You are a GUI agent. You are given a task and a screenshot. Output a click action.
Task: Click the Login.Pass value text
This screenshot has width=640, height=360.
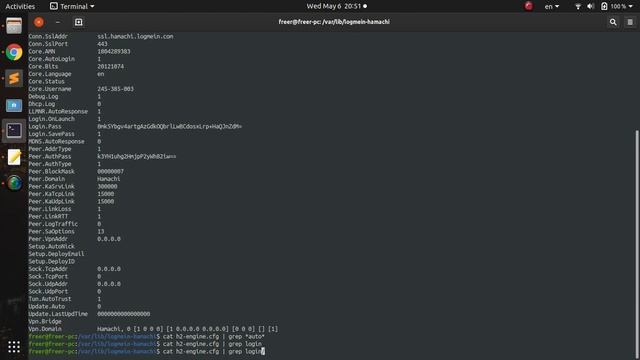tap(169, 127)
